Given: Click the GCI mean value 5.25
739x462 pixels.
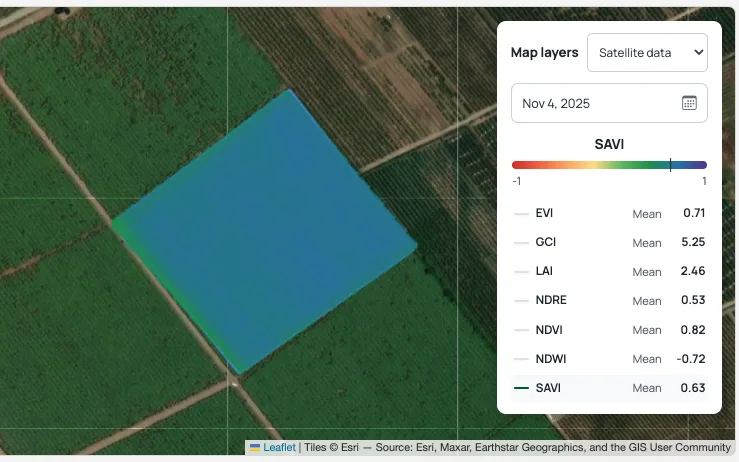Looking at the screenshot, I should click(693, 242).
